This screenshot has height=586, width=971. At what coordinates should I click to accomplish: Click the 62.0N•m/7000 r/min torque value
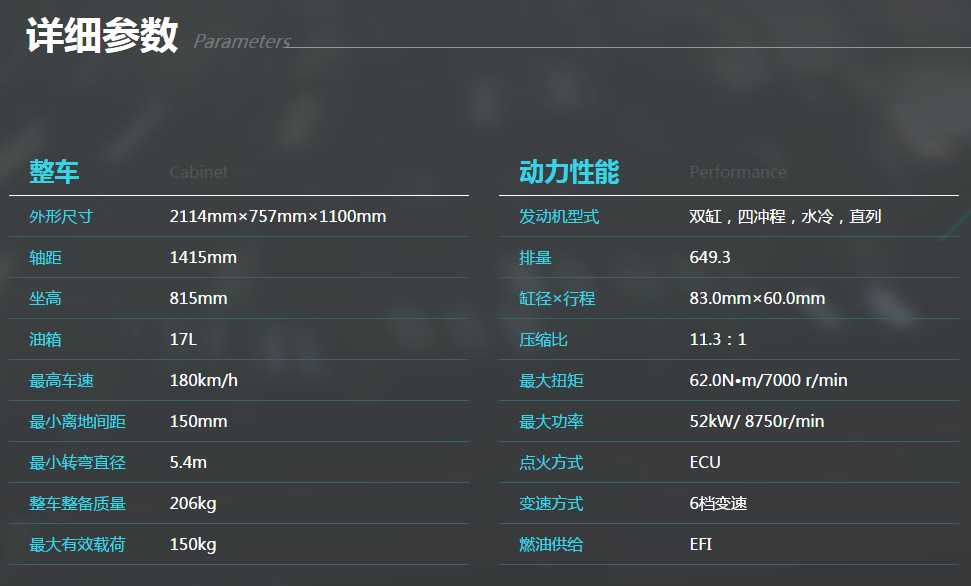tap(768, 380)
